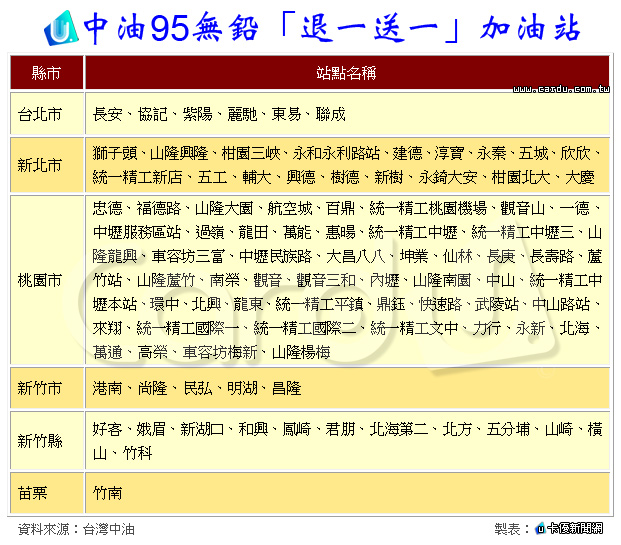
Task: Click 統一精工新店 station name
Action: click(x=137, y=177)
